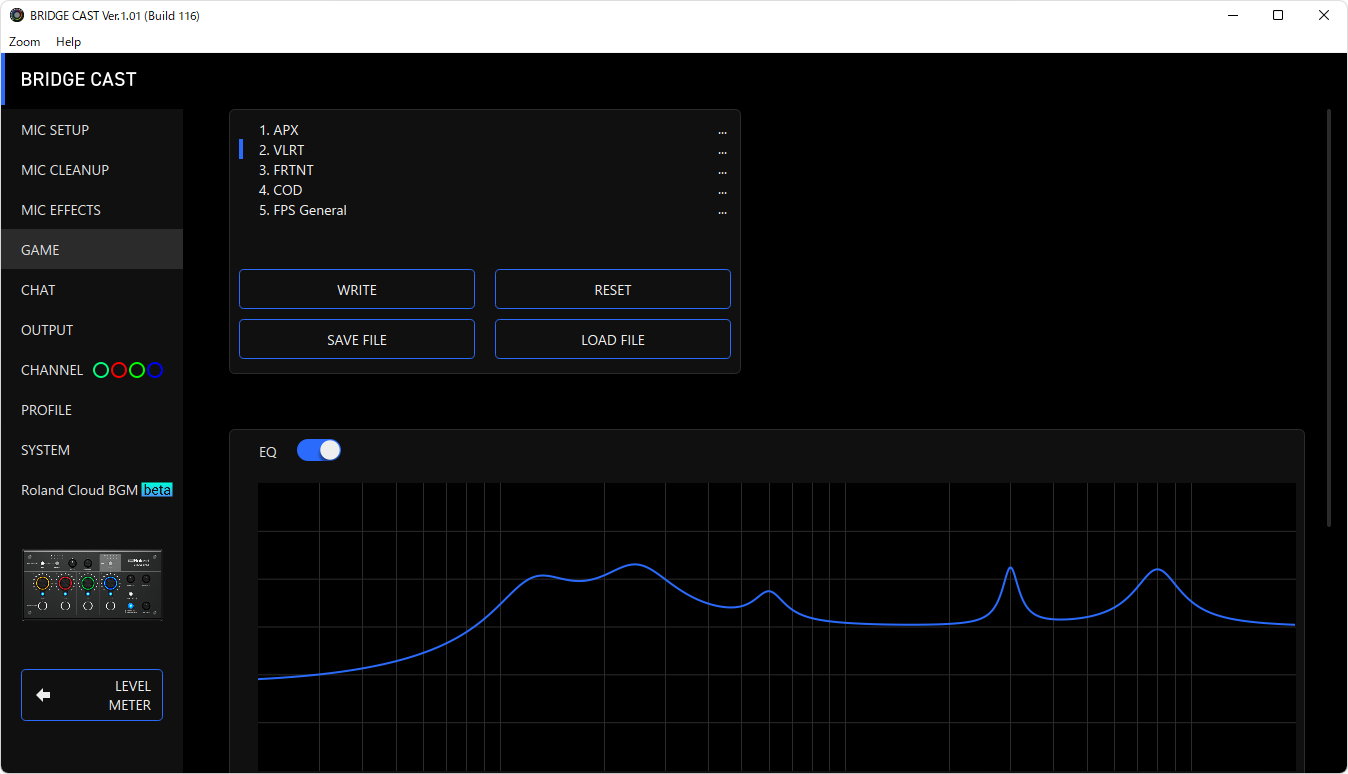The height and width of the screenshot is (774, 1348).
Task: Open options menu for FRTNT preset
Action: pos(722,172)
